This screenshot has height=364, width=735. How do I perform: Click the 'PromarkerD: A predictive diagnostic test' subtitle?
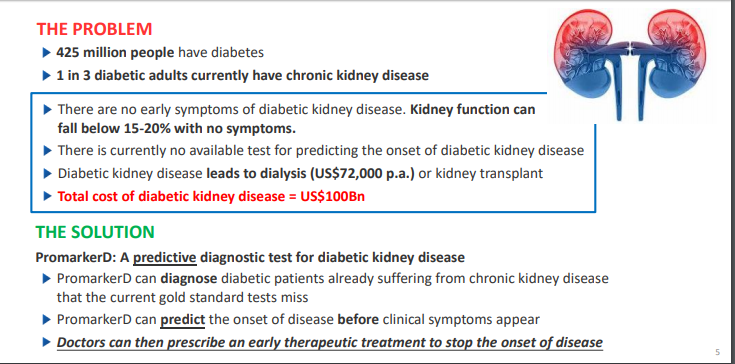250,258
